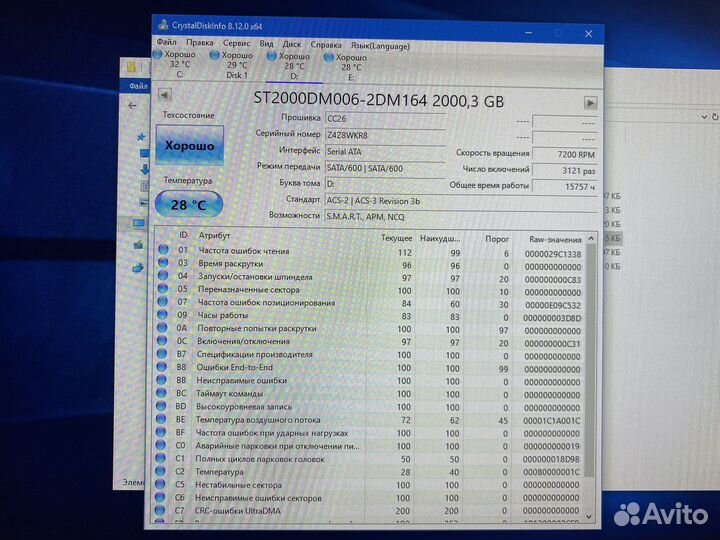Click the Raw-значения column header
This screenshot has height=540, width=720.
pyautogui.click(x=555, y=239)
